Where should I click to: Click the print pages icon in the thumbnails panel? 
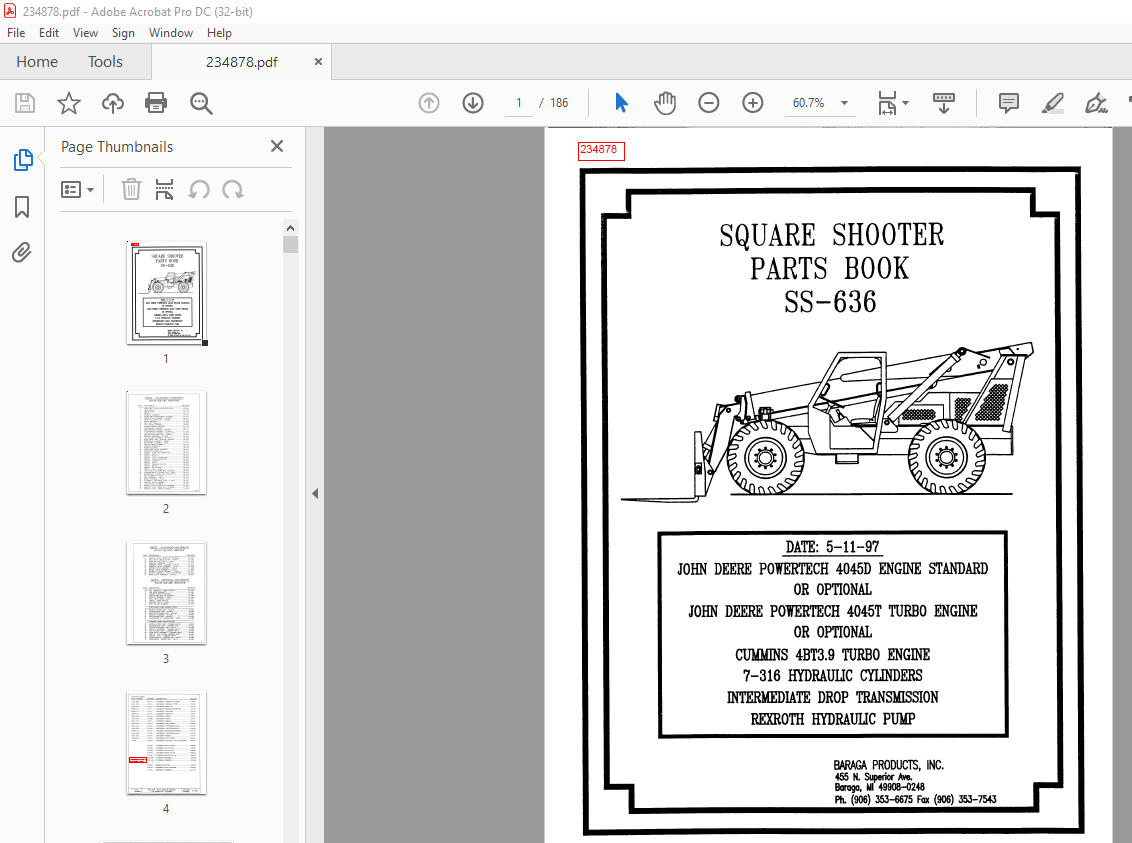(x=165, y=190)
